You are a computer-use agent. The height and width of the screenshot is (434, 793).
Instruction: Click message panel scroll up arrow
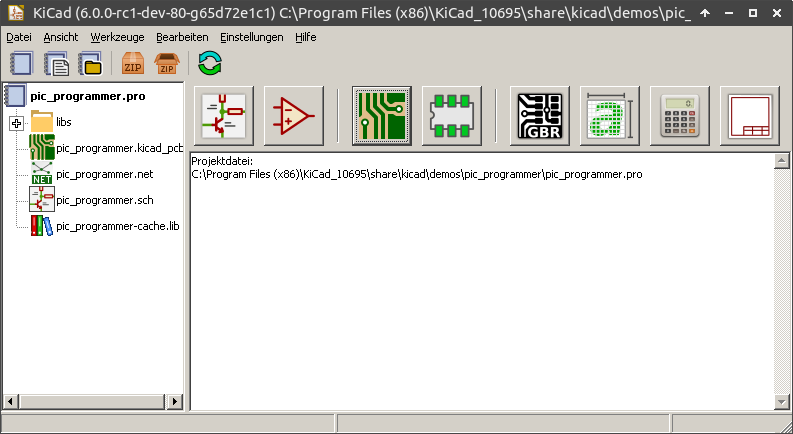coord(781,161)
